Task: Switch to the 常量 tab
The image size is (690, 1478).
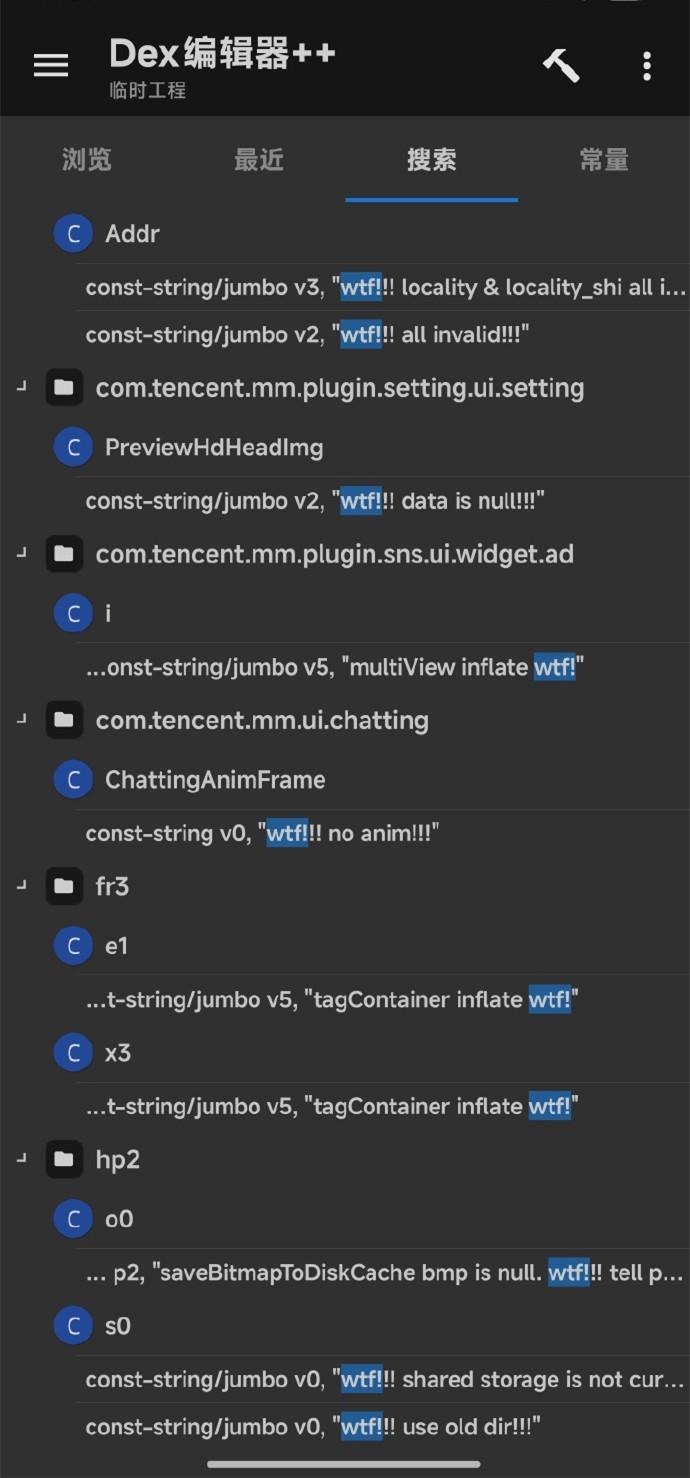Action: pyautogui.click(x=604, y=160)
